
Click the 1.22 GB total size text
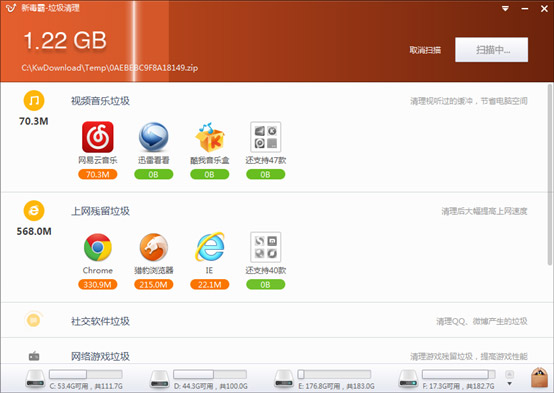coord(65,40)
